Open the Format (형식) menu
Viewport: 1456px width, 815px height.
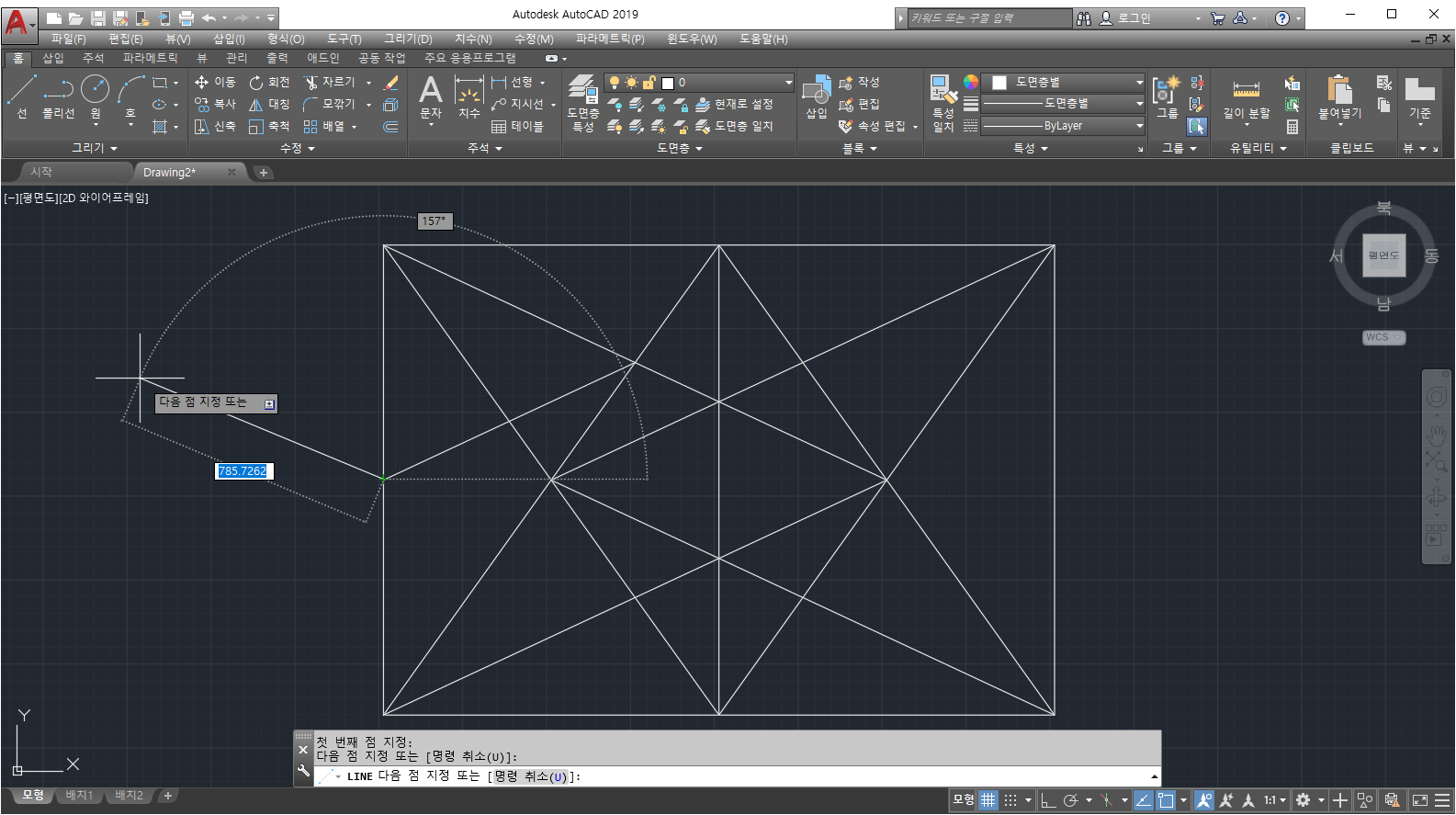tap(286, 39)
